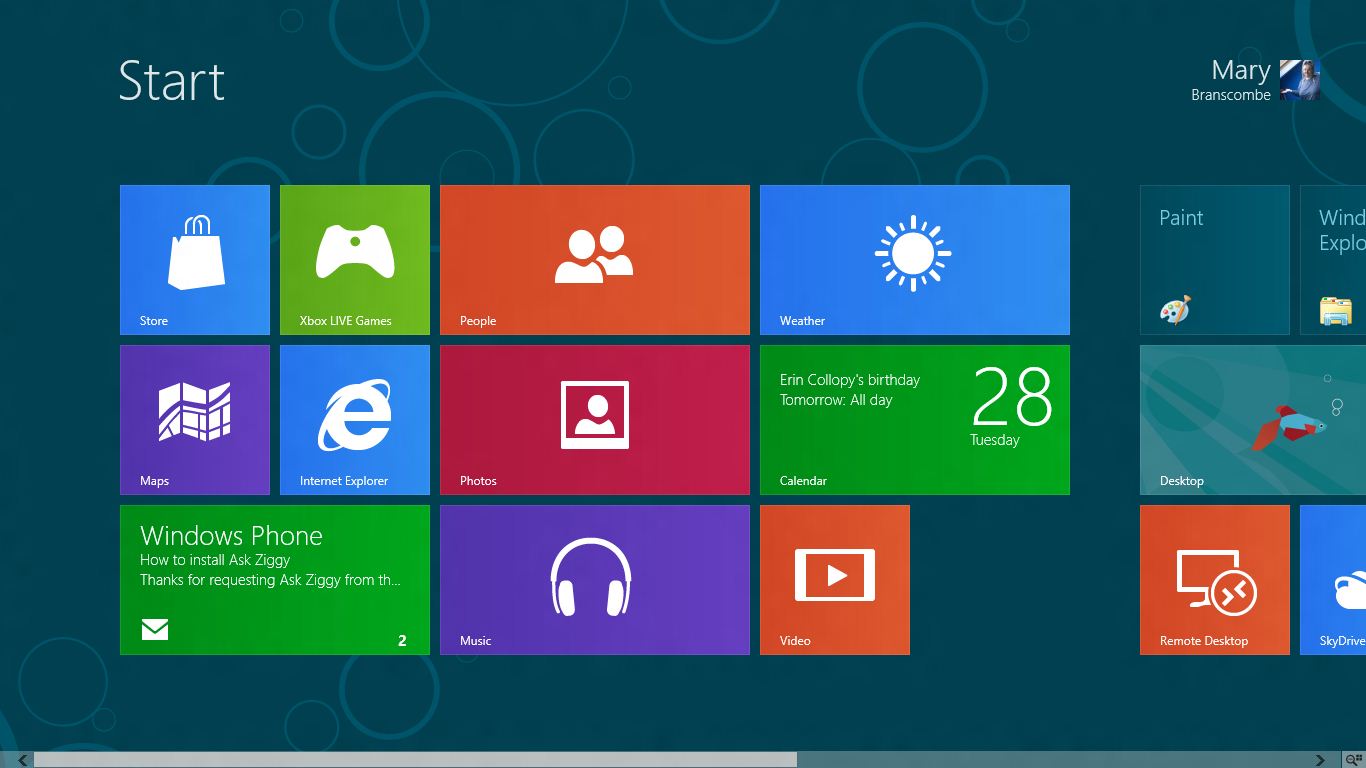Open the Video play tile

pyautogui.click(x=835, y=580)
